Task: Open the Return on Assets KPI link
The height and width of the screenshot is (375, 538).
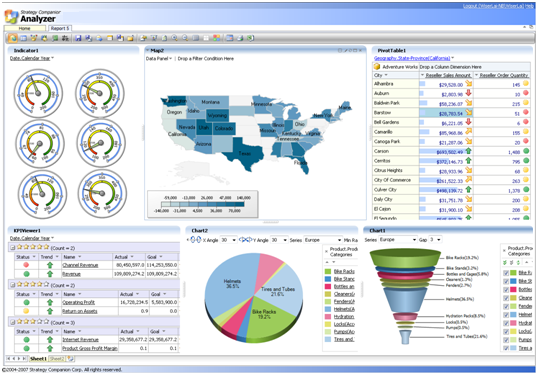Action: 80,311
